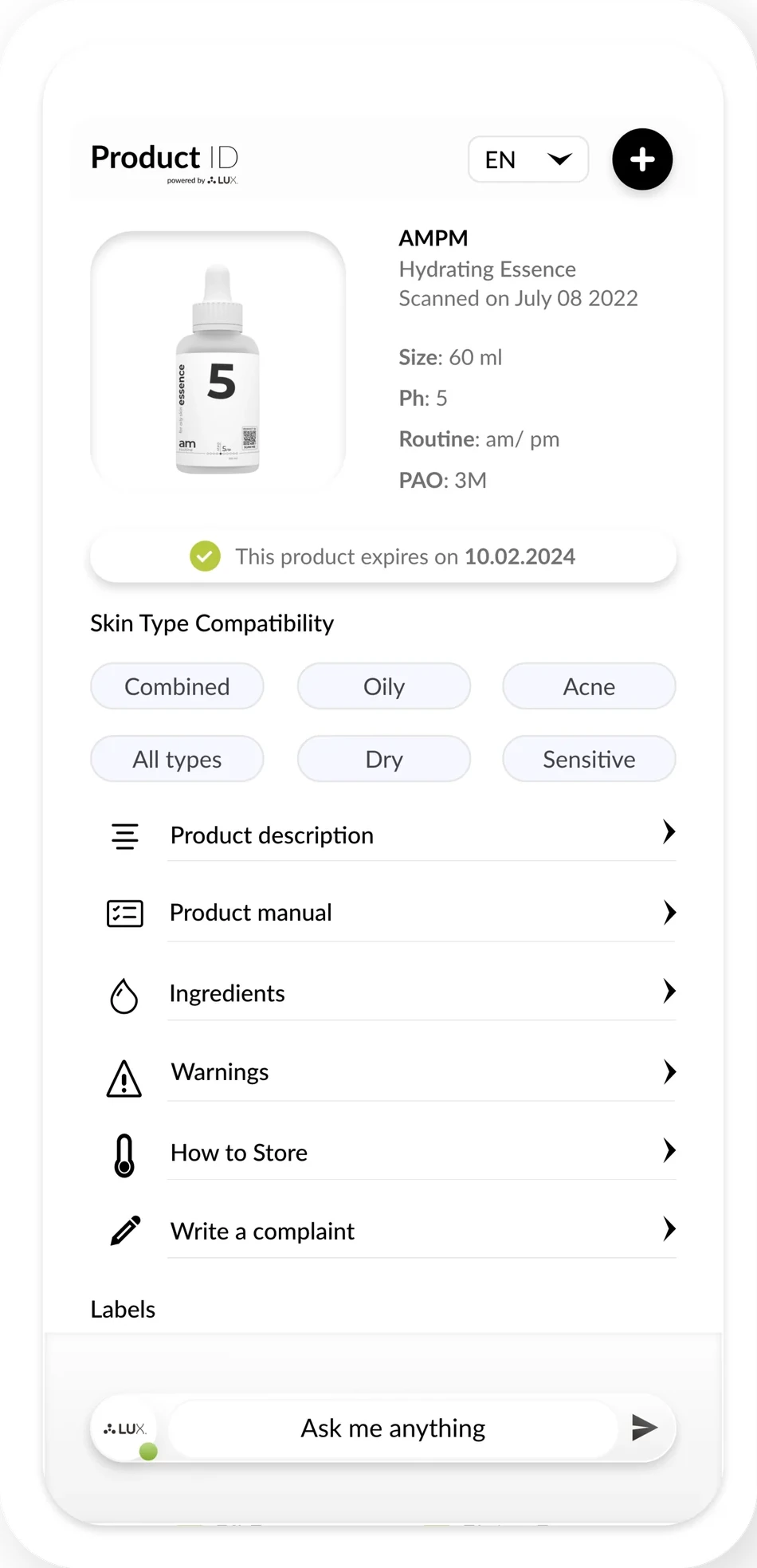Expand Product description with its chevron

pyautogui.click(x=669, y=832)
